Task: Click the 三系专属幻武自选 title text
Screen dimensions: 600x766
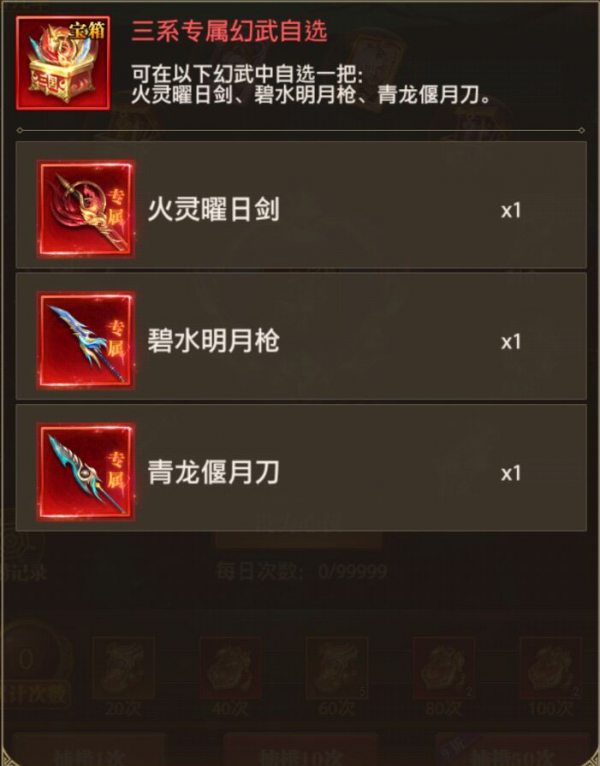Action: 229,32
